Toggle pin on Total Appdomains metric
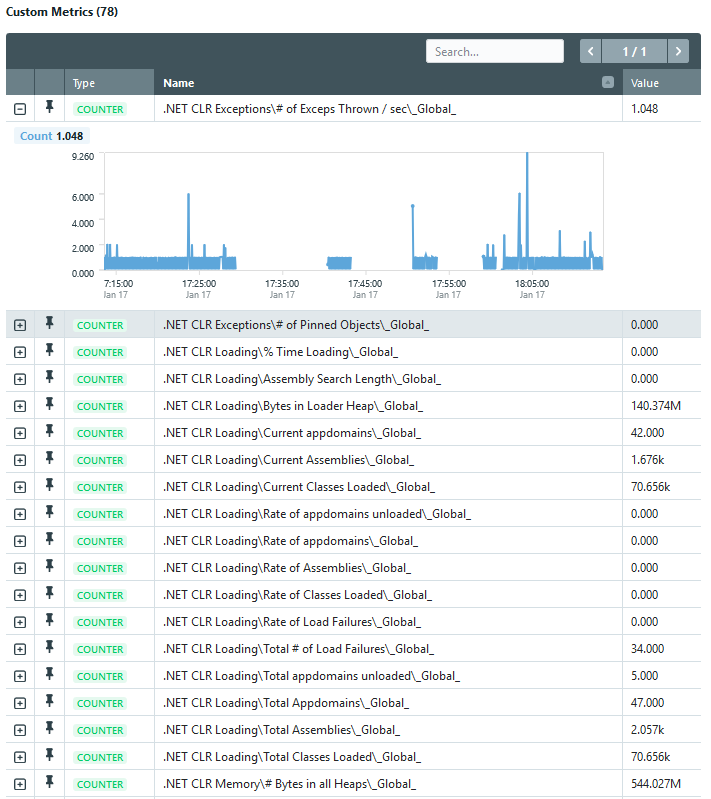The image size is (711, 799). tap(49, 701)
